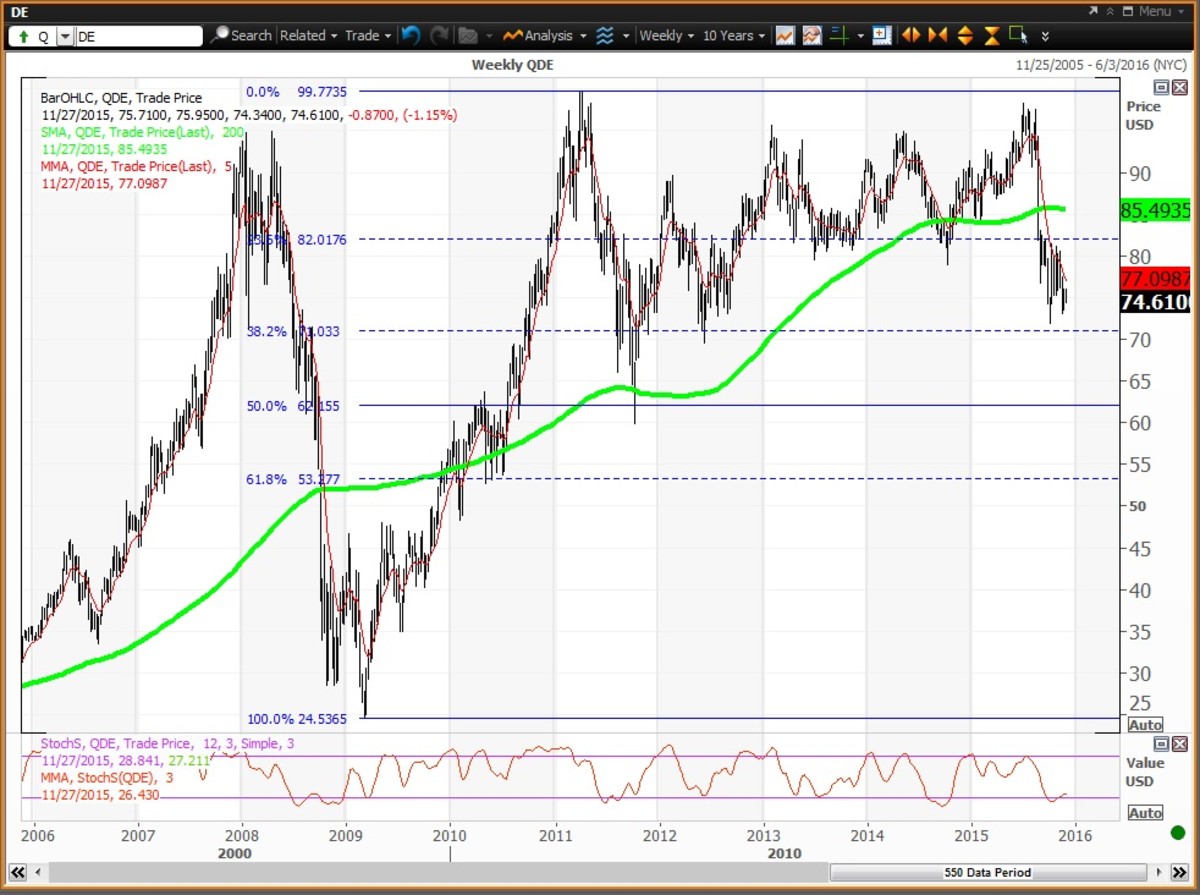Viewport: 1200px width, 895px height.
Task: Click the magnifier Search icon
Action: [x=220, y=35]
